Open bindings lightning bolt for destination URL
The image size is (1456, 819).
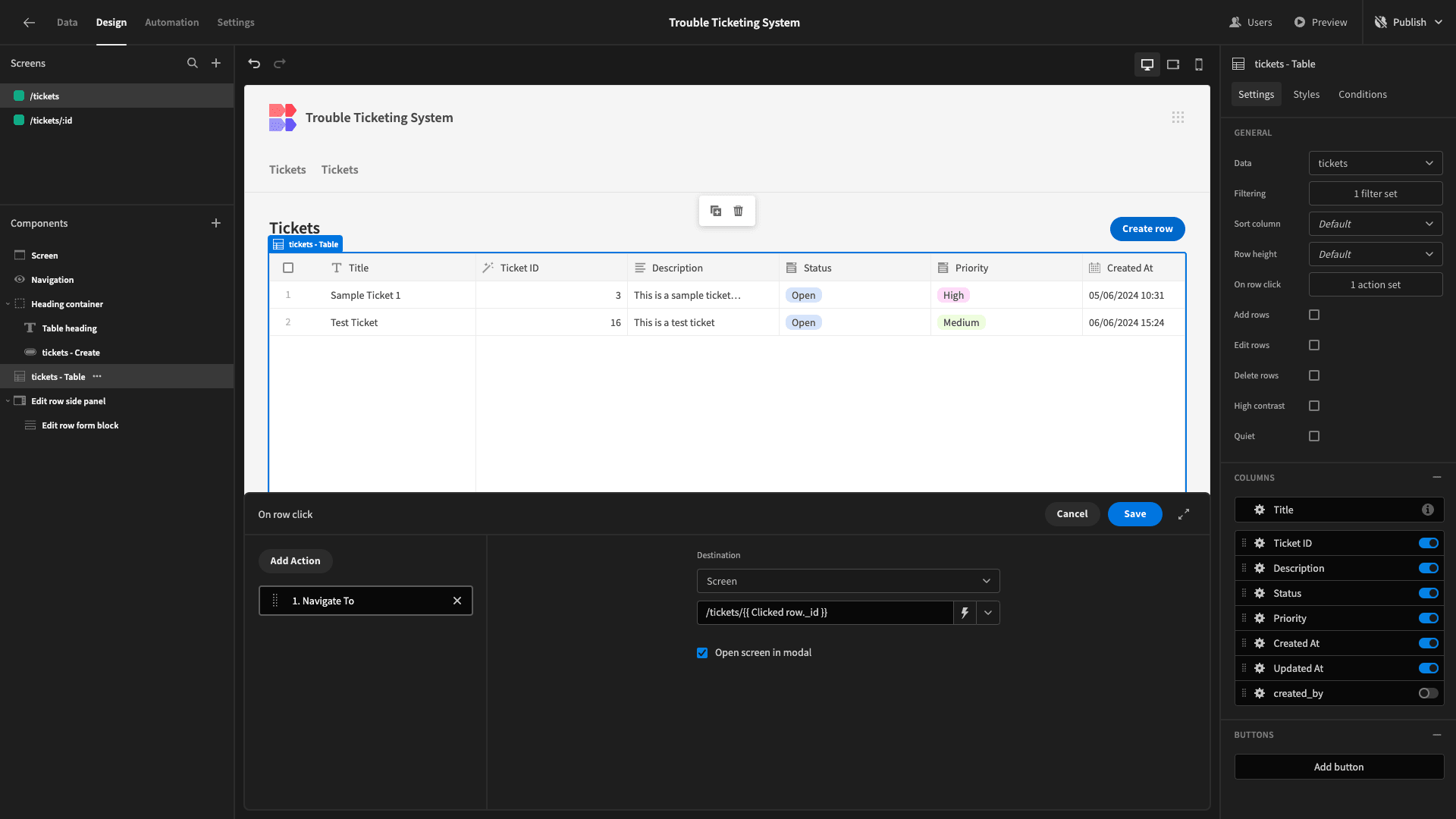coord(965,613)
